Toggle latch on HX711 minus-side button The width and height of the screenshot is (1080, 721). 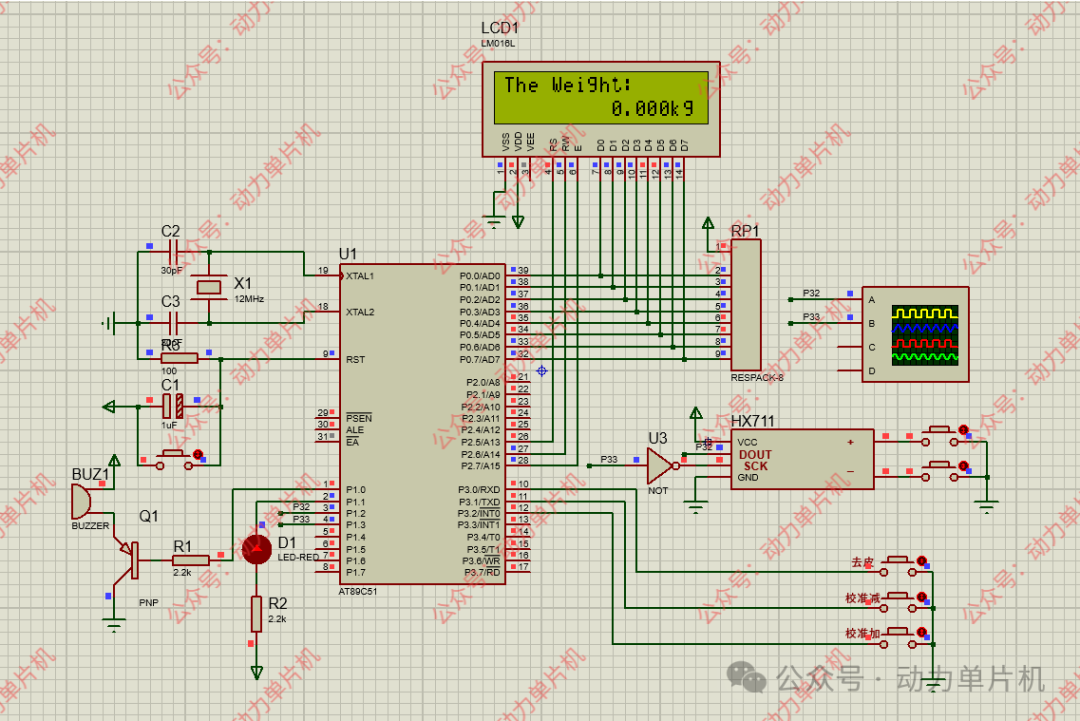tap(964, 466)
